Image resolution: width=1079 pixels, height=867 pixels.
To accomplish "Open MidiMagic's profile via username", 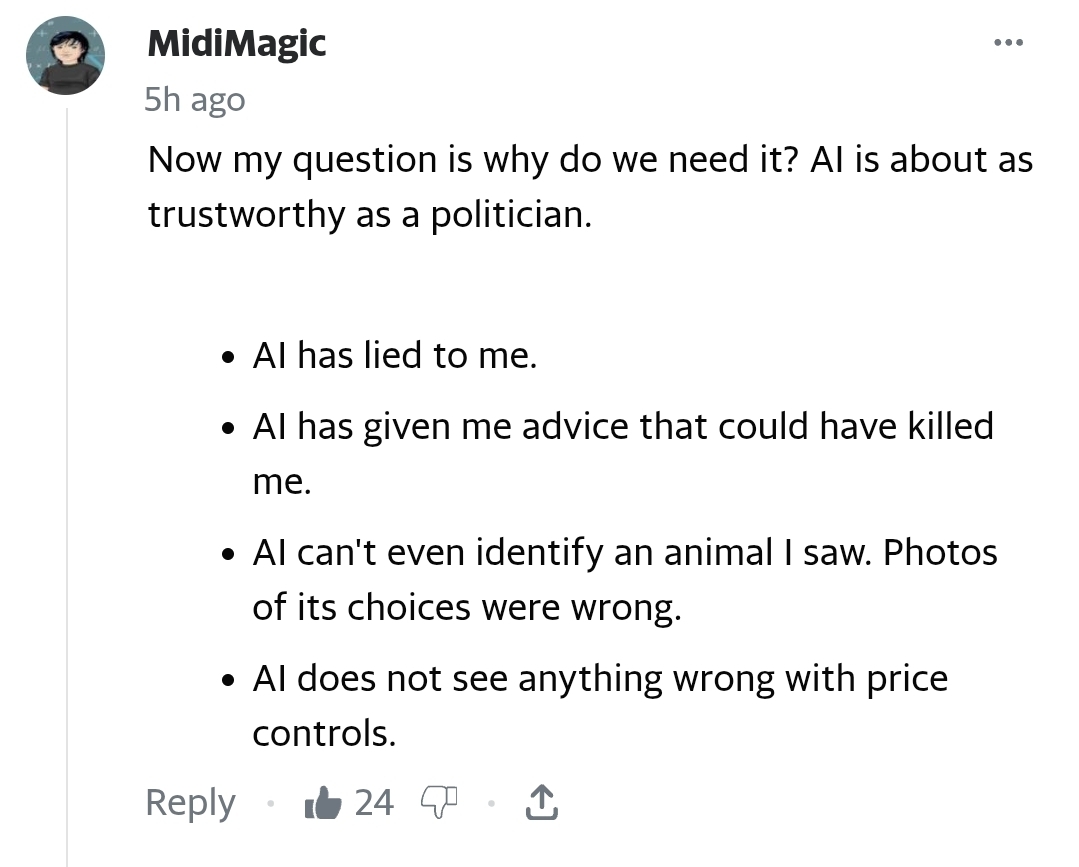I will [x=236, y=43].
